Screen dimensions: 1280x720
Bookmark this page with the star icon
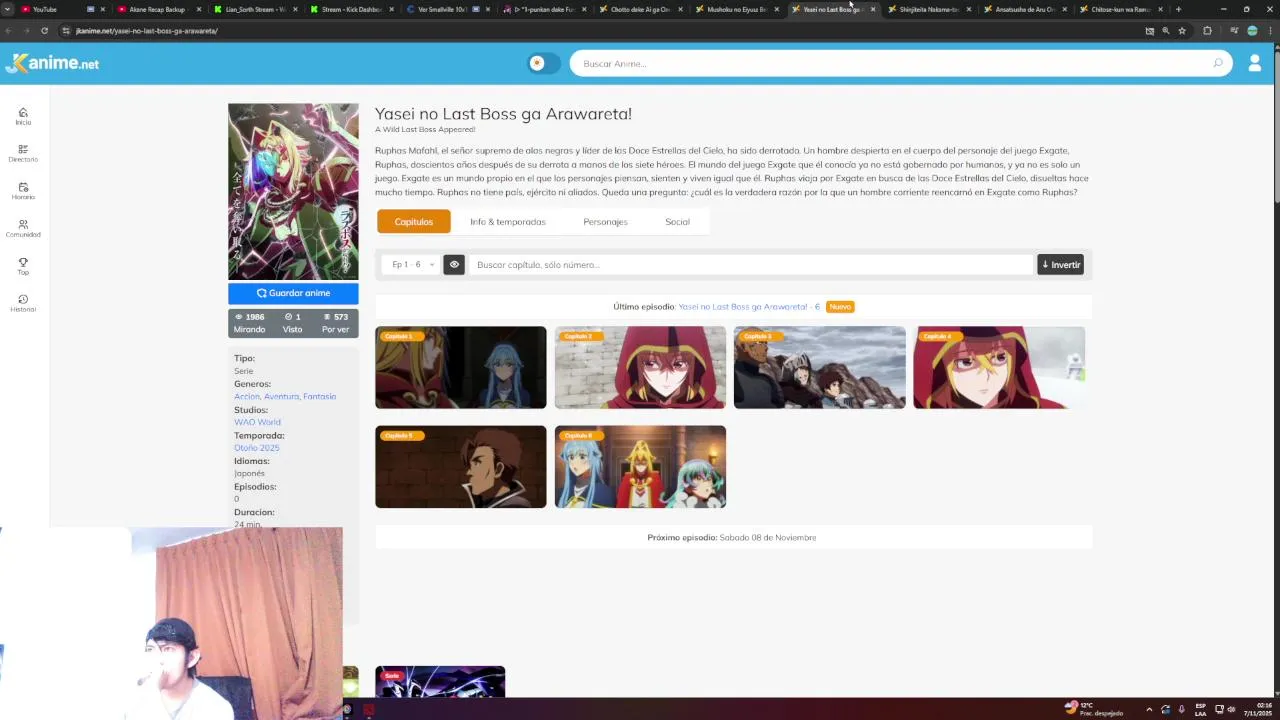(x=1182, y=31)
